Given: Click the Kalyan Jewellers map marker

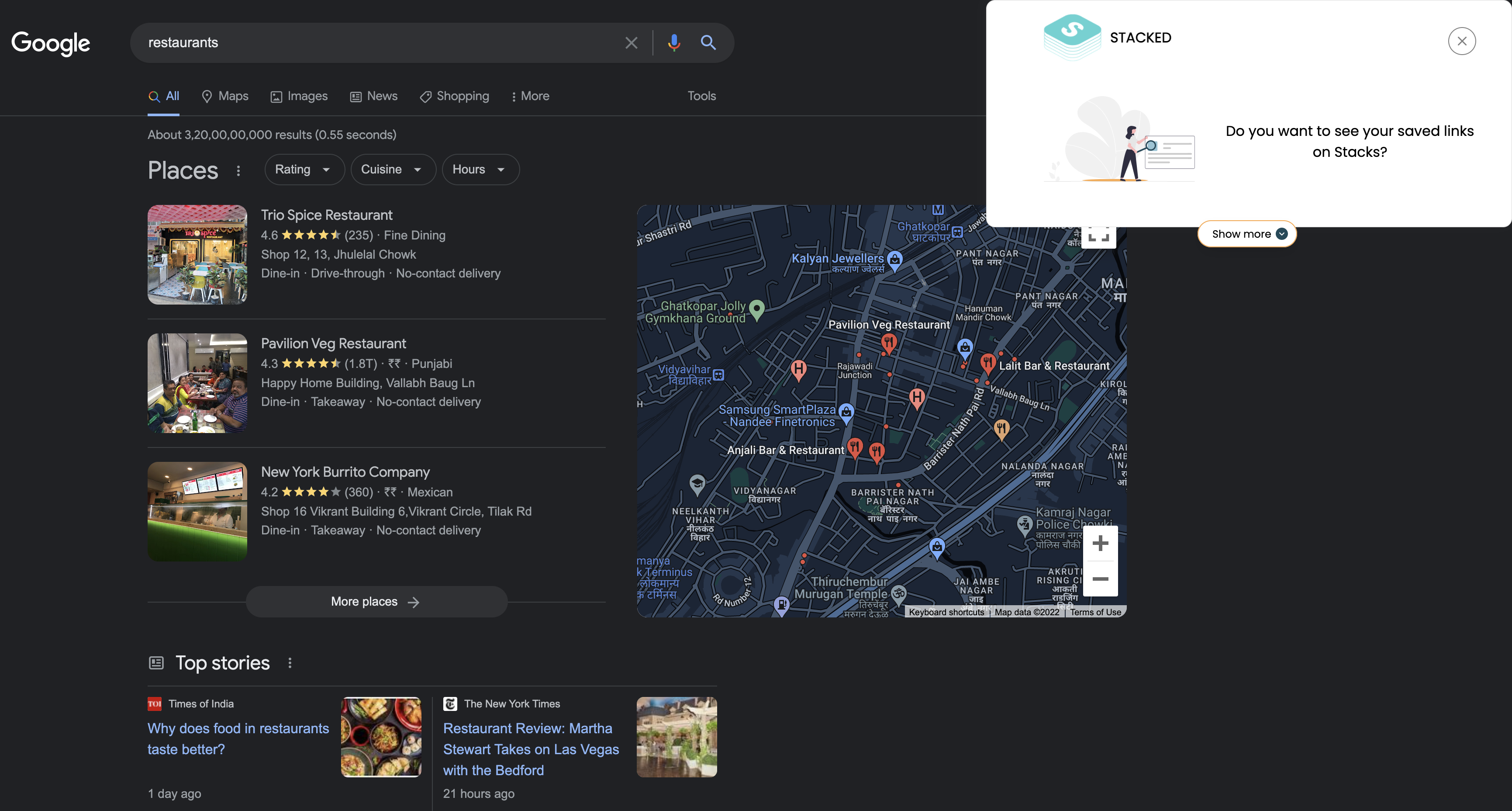Looking at the screenshot, I should coord(894,261).
